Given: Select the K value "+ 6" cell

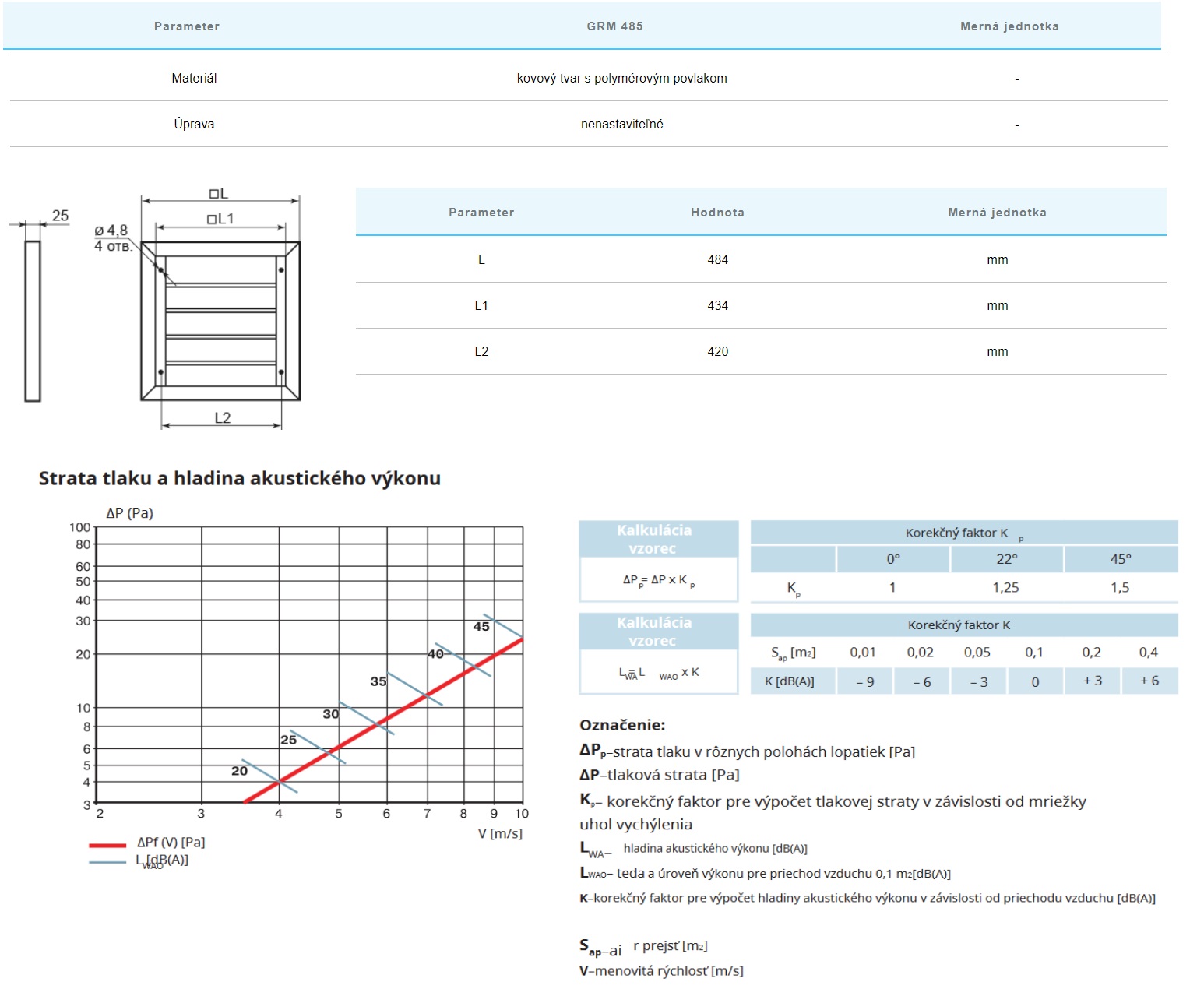Looking at the screenshot, I should [x=1149, y=681].
